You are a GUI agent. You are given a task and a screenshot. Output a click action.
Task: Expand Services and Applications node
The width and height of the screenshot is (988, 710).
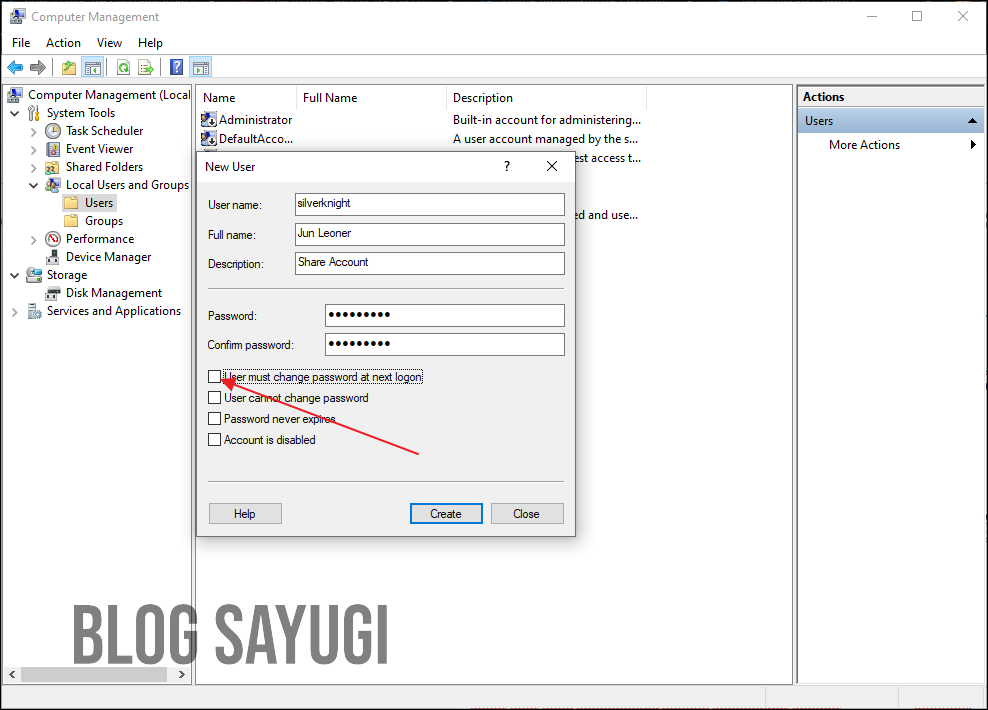pos(14,312)
